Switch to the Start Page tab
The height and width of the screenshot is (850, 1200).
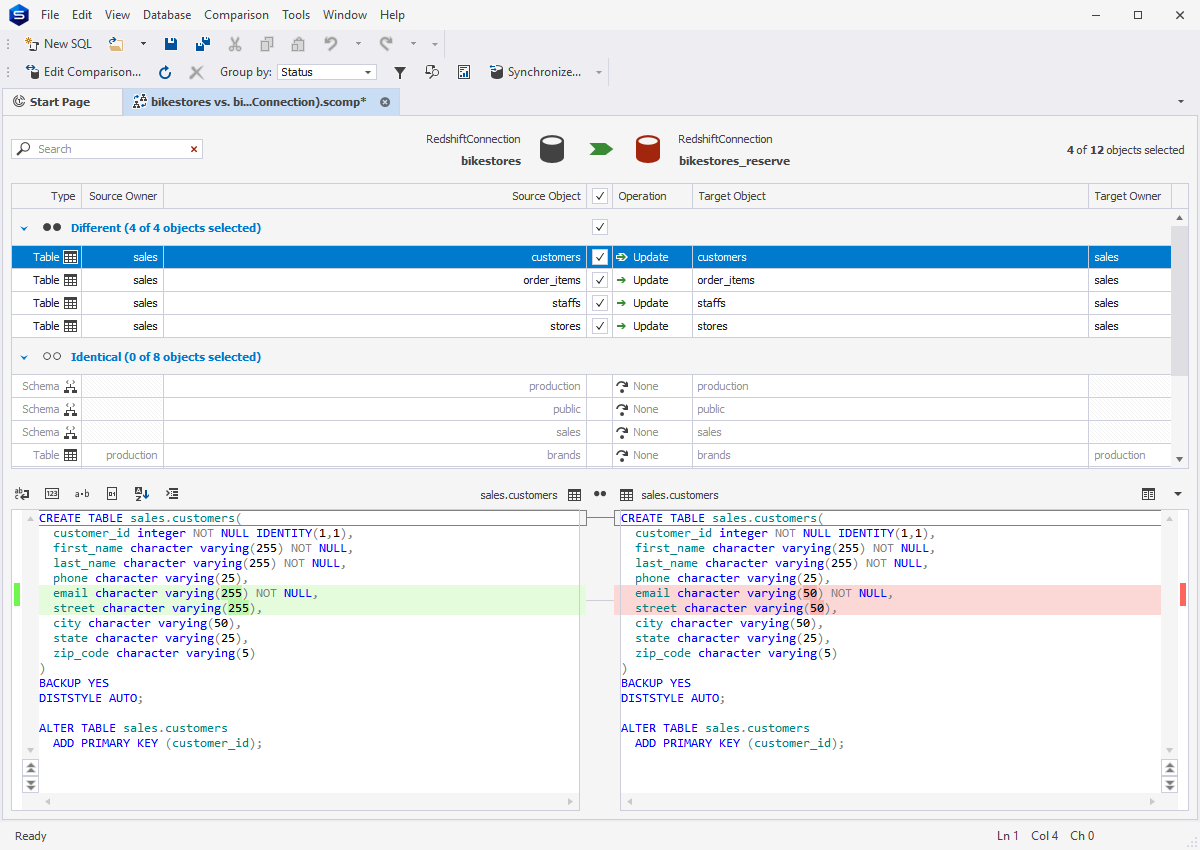[x=60, y=102]
